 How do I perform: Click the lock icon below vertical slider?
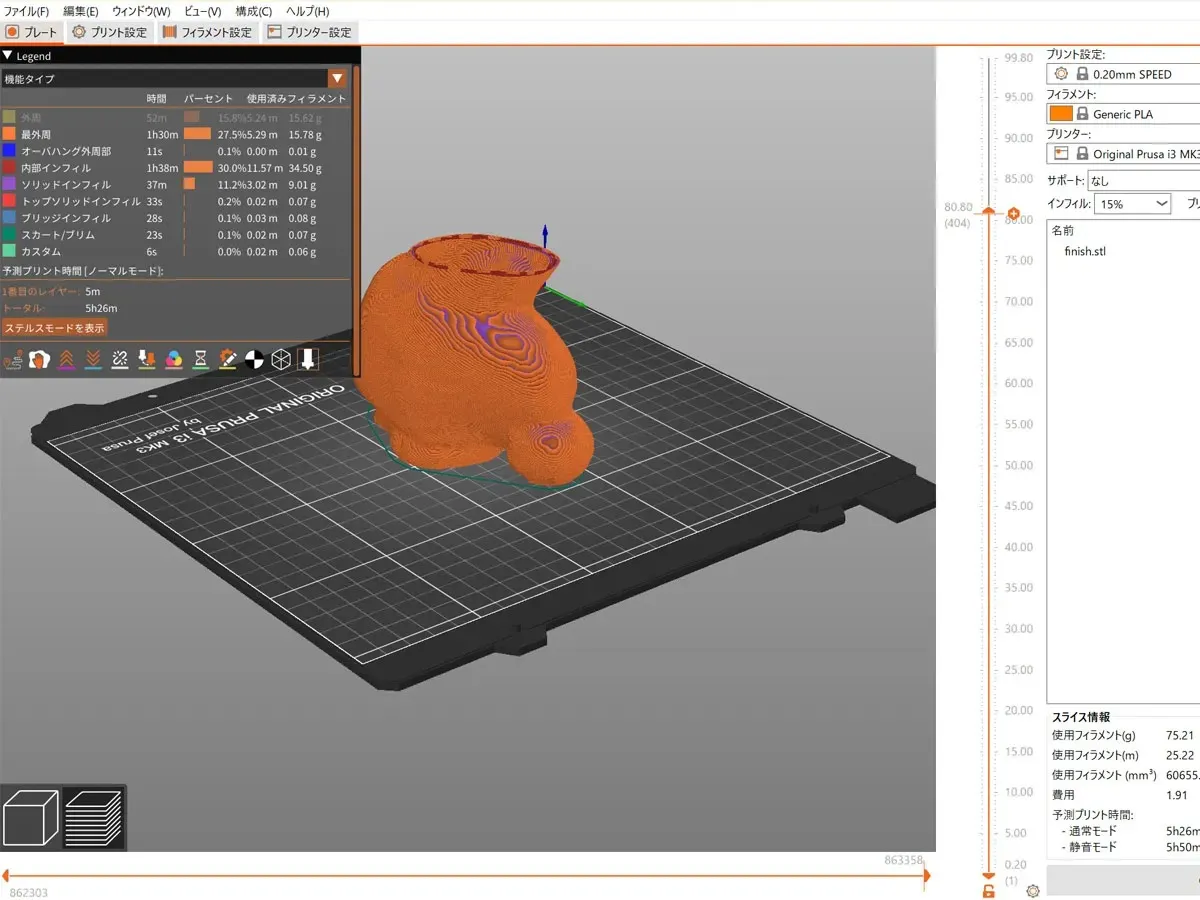[988, 891]
